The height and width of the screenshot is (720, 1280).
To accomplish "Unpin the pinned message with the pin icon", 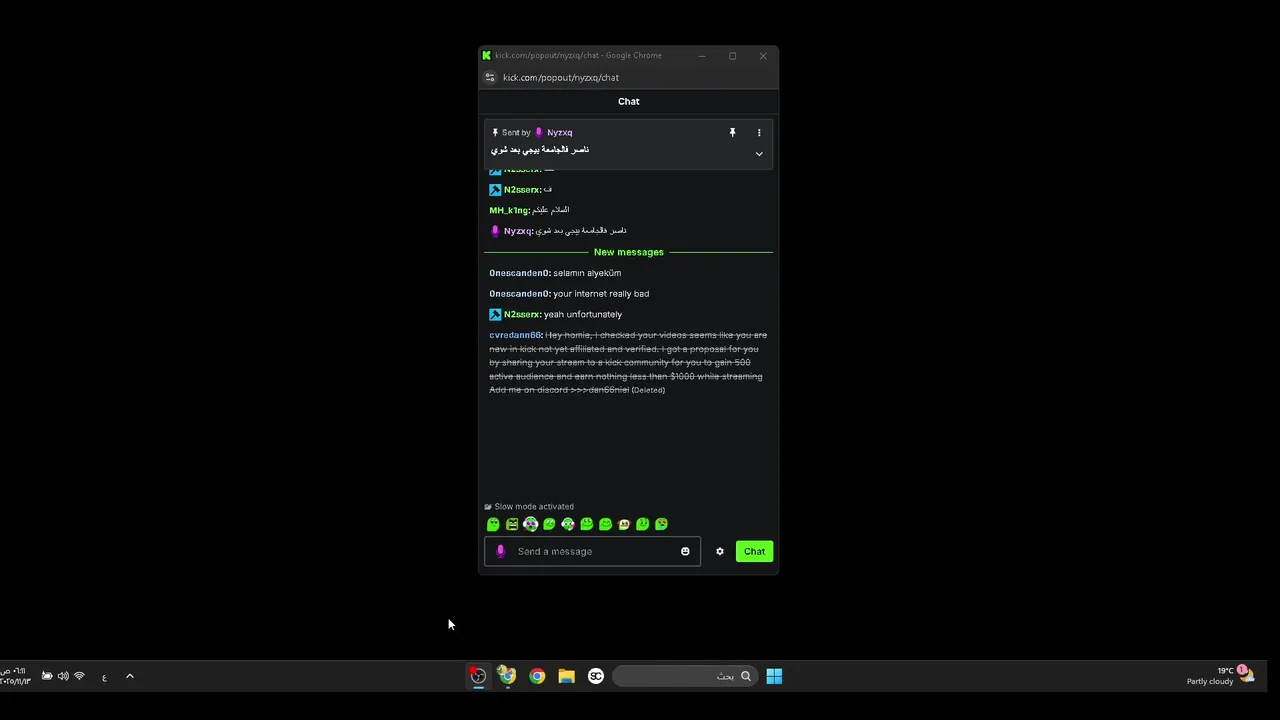I will [732, 132].
